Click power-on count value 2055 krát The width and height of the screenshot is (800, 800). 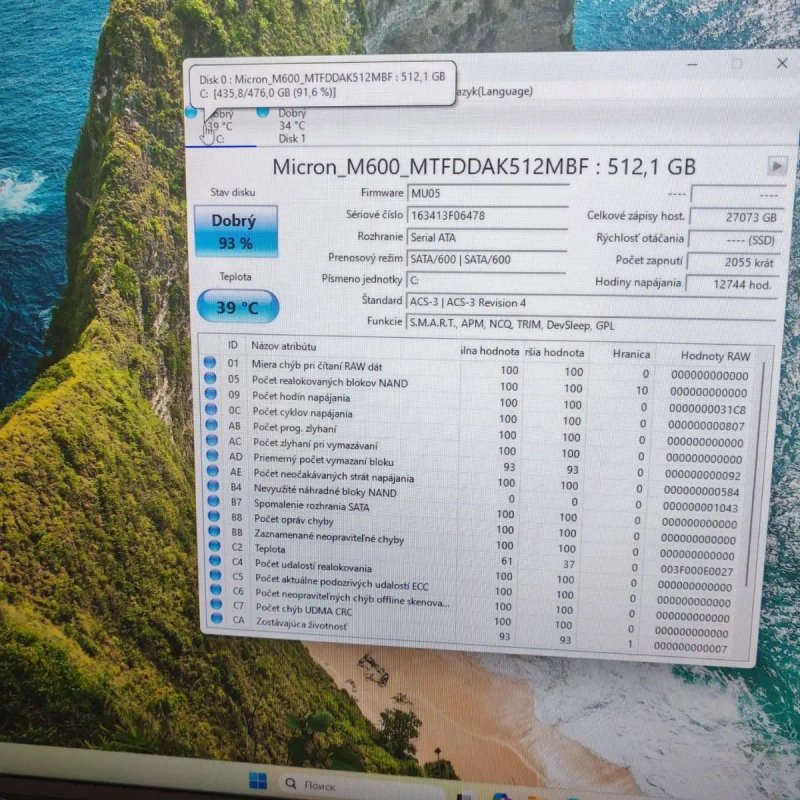click(x=734, y=262)
